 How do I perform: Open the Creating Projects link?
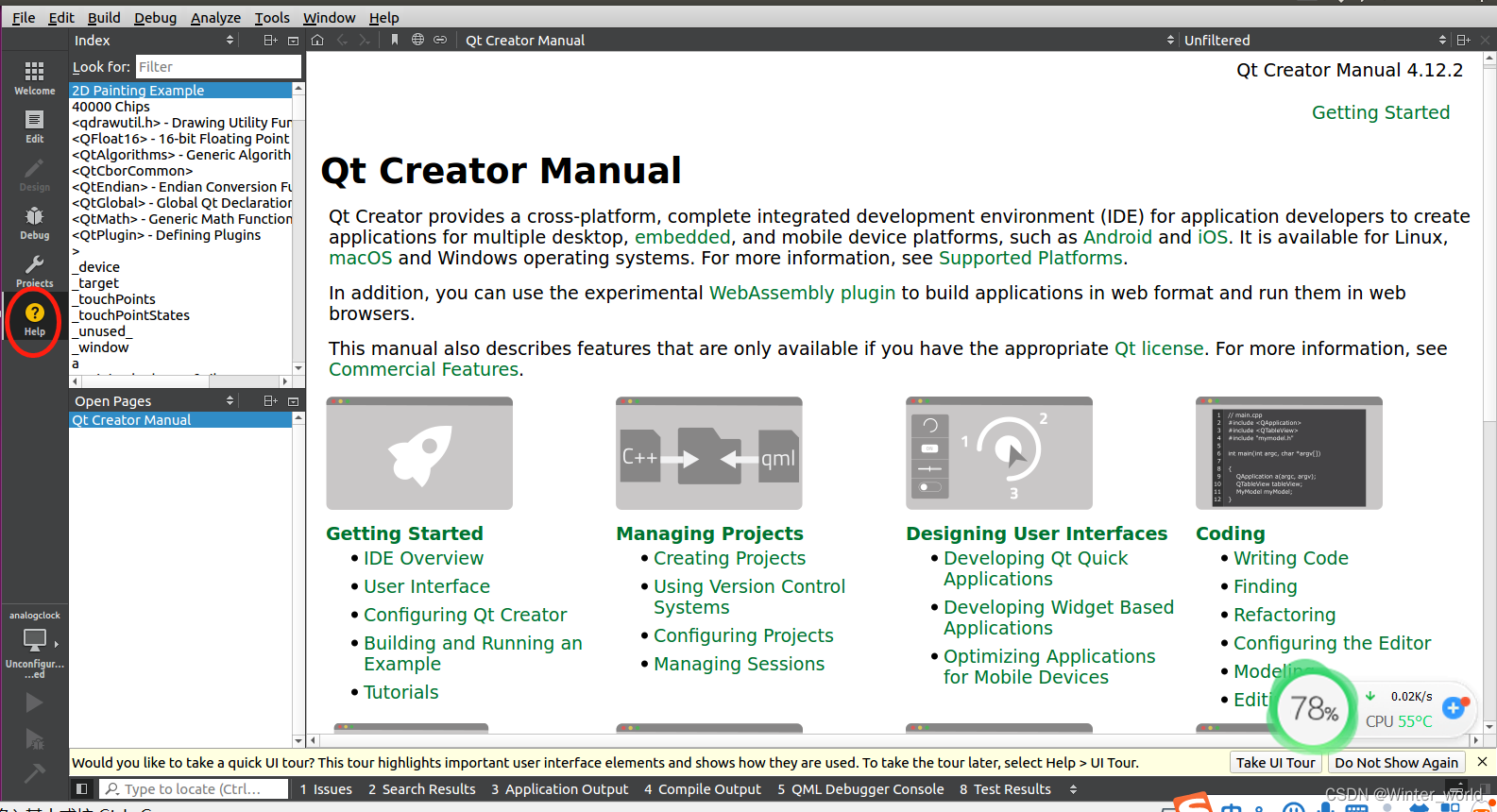[x=729, y=558]
